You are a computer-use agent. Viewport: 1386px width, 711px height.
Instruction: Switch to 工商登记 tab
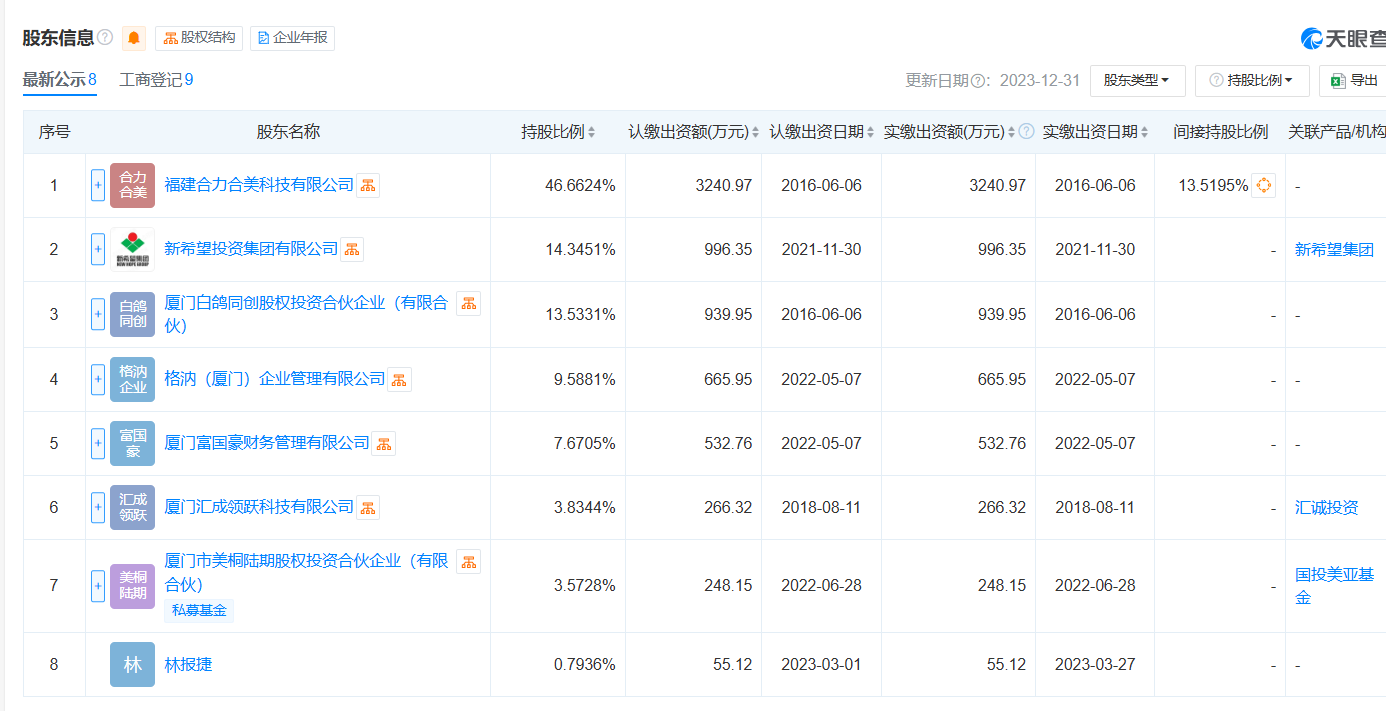[156, 80]
